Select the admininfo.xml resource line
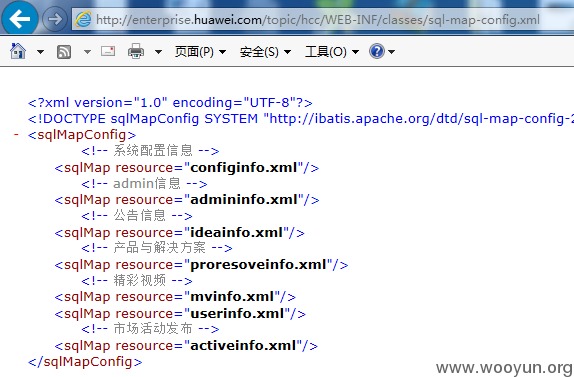Screen dimensions: 574x377 click(187, 200)
